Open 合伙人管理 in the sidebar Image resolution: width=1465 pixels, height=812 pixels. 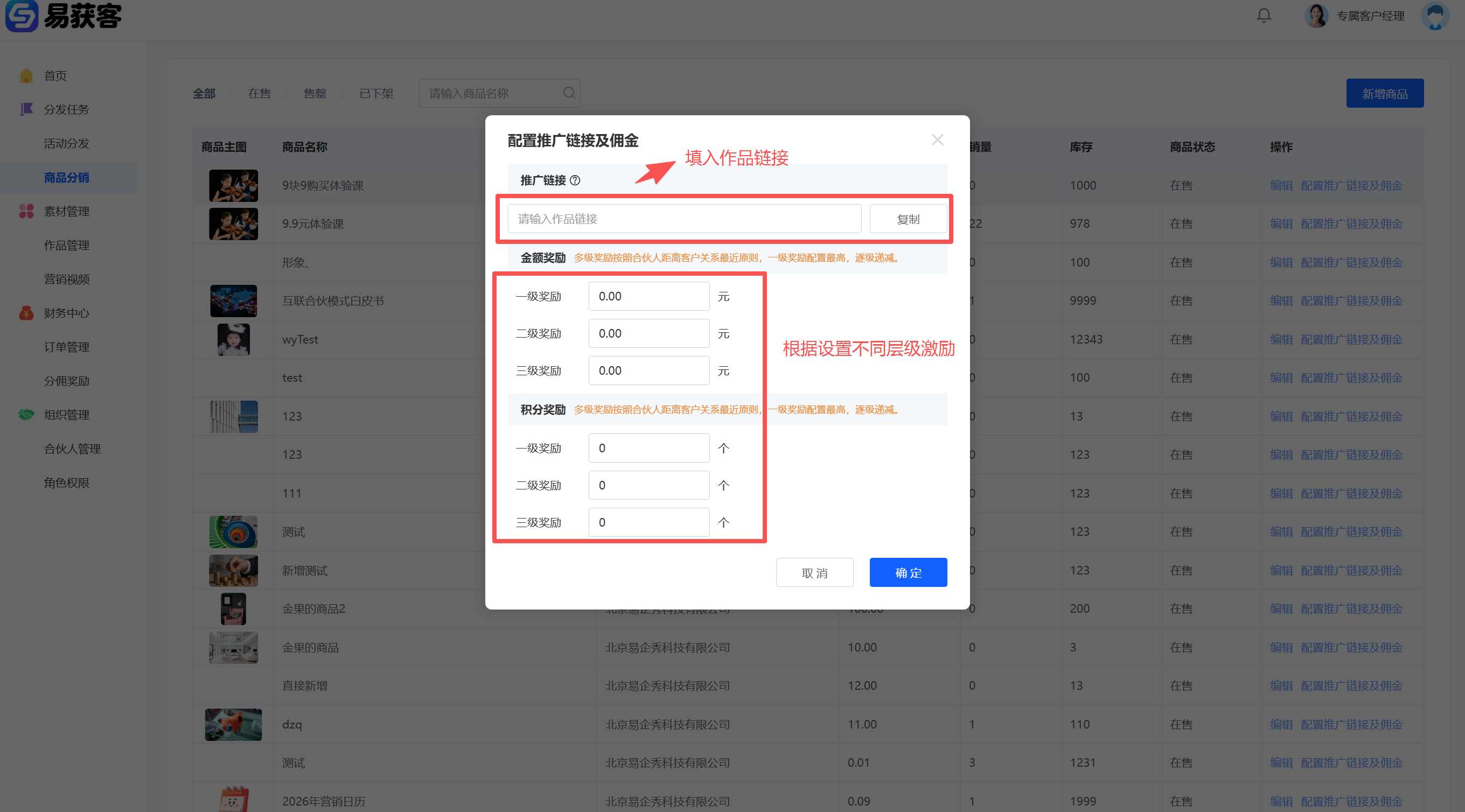(x=72, y=449)
